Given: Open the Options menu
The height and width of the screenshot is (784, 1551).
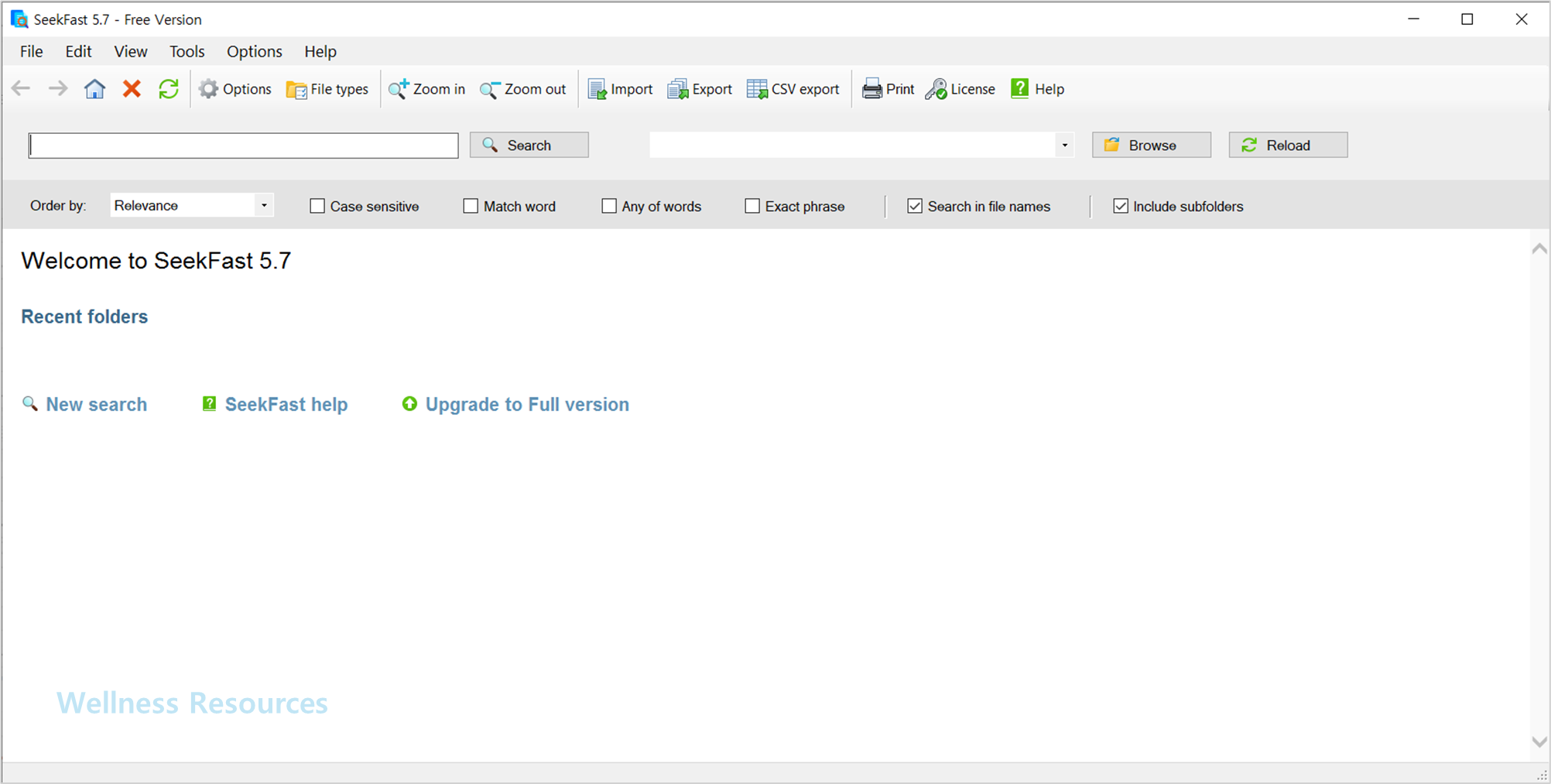Looking at the screenshot, I should [255, 51].
